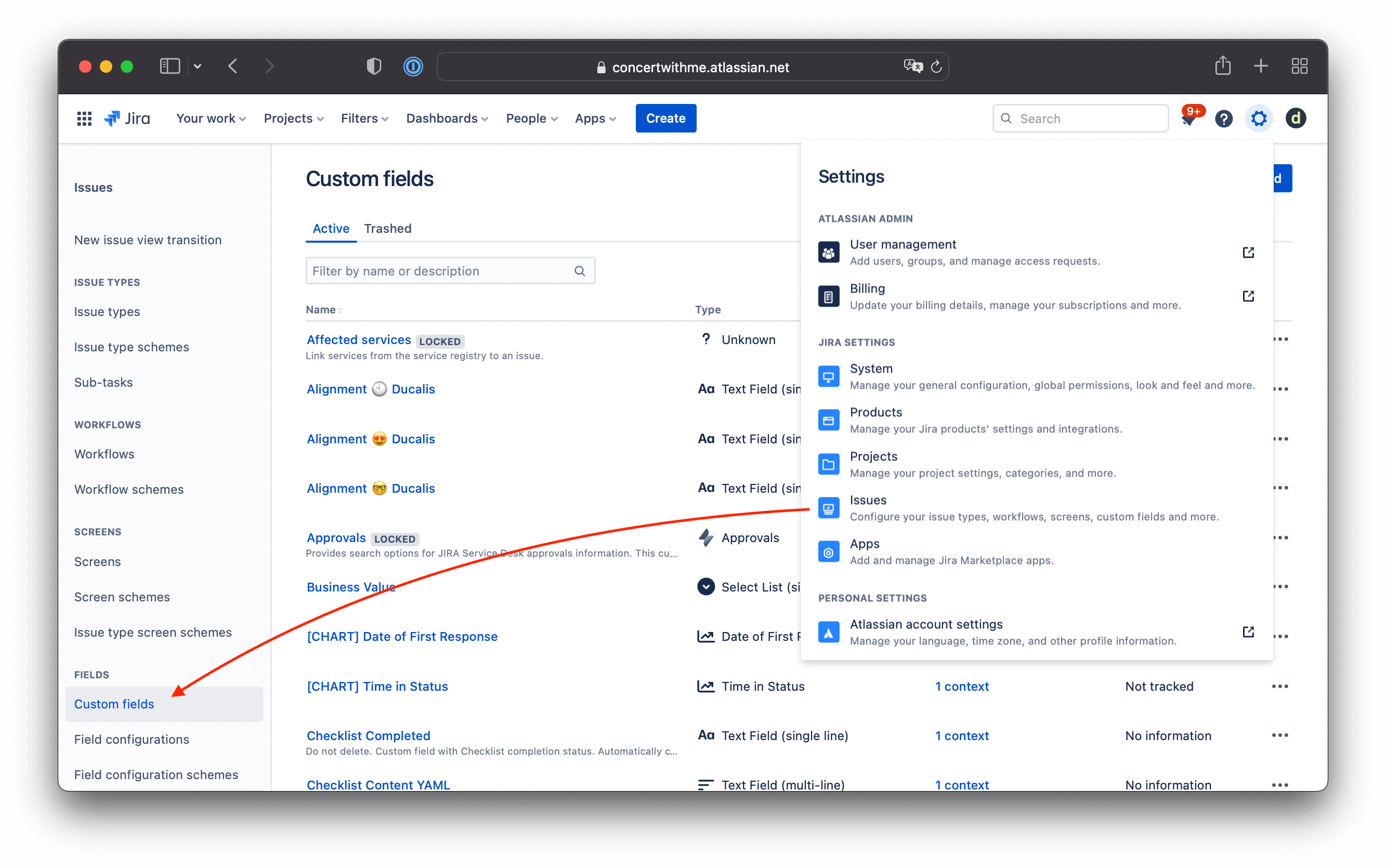Viewport: 1386px width, 868px height.
Task: Open the Atlassian app switcher grid
Action: [84, 119]
